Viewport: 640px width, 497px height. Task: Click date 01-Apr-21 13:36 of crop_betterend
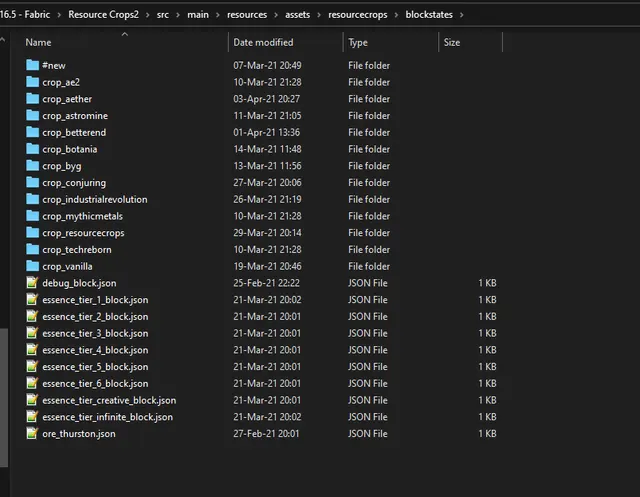click(267, 133)
